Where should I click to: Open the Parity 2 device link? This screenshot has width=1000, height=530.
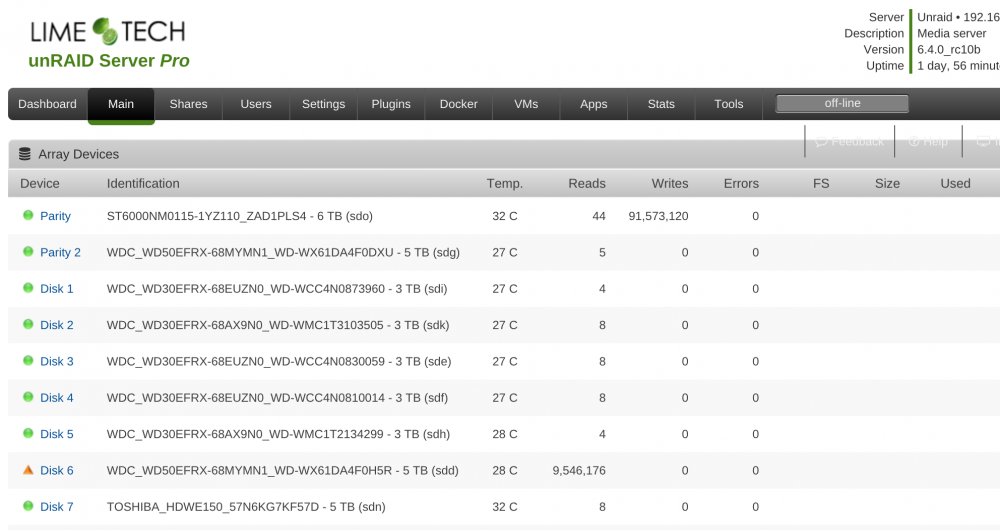[x=61, y=252]
